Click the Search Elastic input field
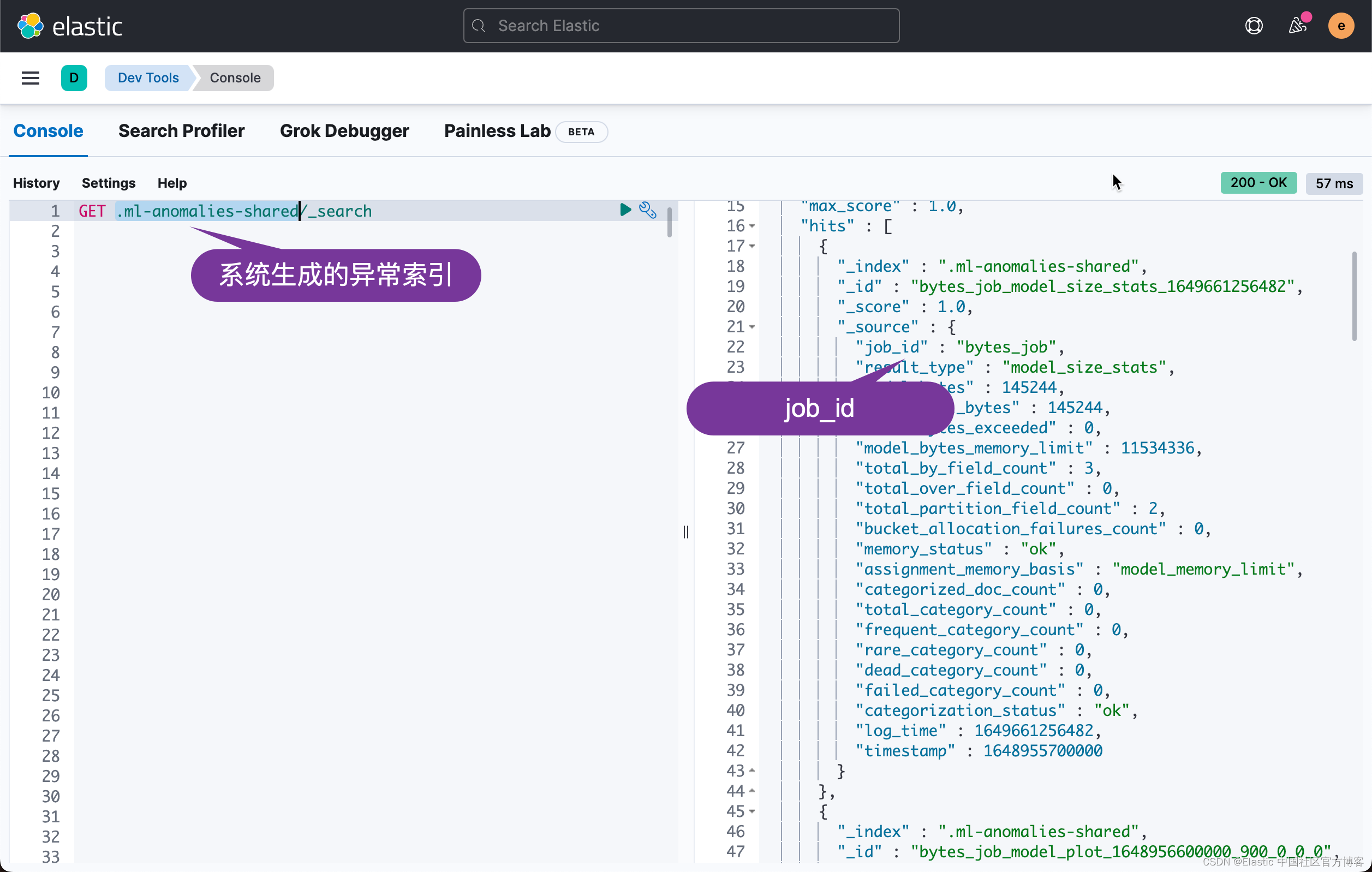The width and height of the screenshot is (1372, 872). click(682, 26)
